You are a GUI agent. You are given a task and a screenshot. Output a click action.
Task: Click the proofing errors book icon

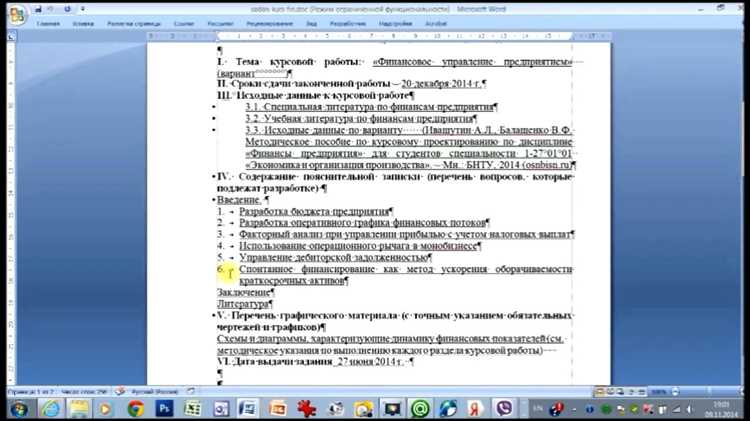coord(120,391)
